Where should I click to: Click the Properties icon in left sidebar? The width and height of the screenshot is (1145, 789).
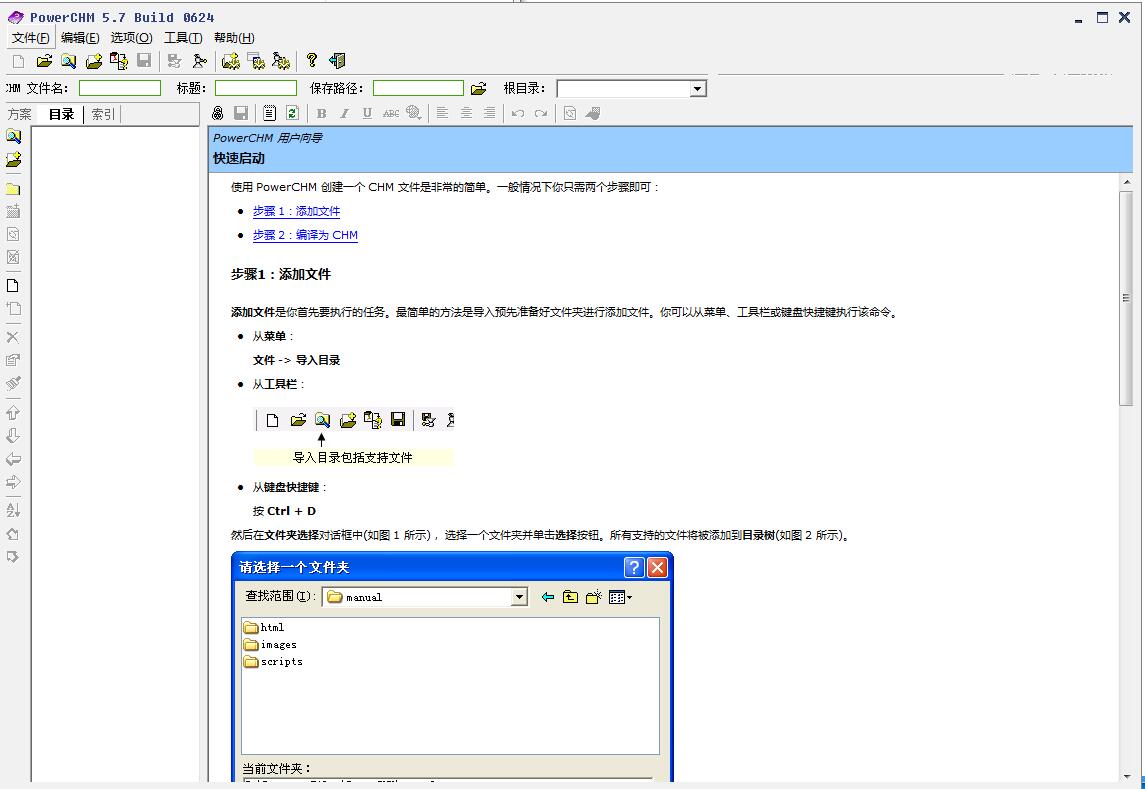coord(13,360)
